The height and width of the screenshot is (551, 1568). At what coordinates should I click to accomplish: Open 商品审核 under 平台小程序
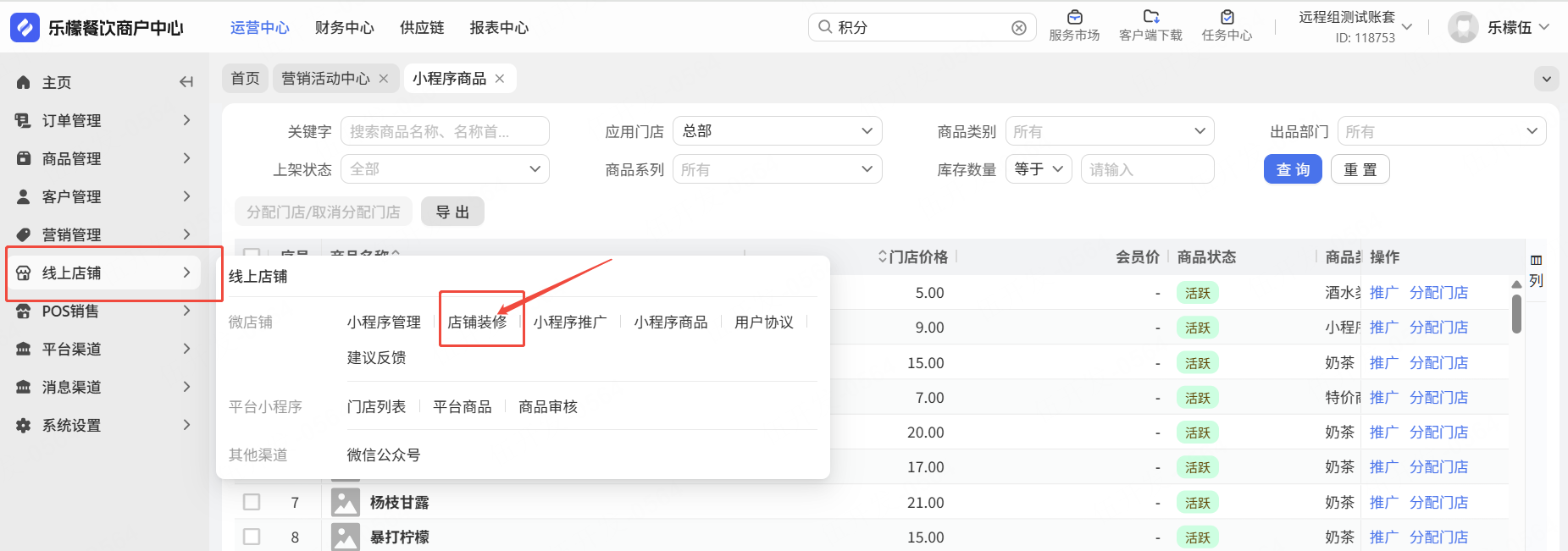[x=548, y=406]
